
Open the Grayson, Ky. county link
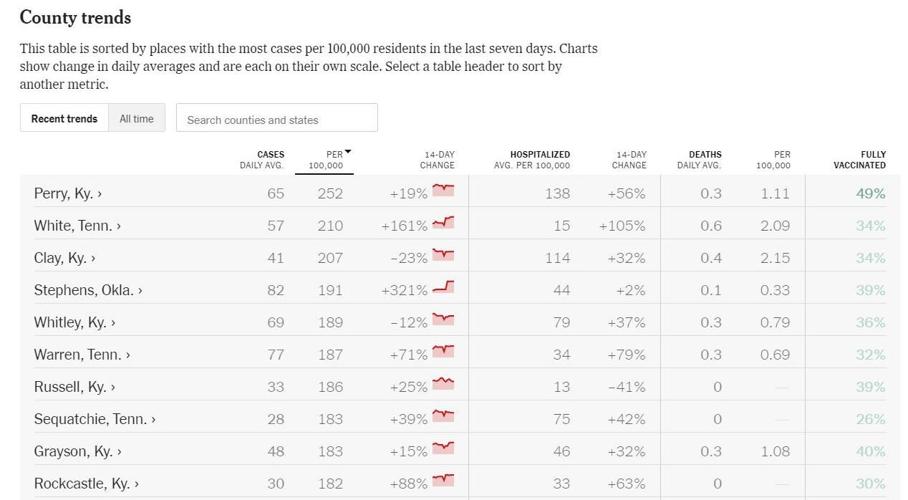point(77,451)
